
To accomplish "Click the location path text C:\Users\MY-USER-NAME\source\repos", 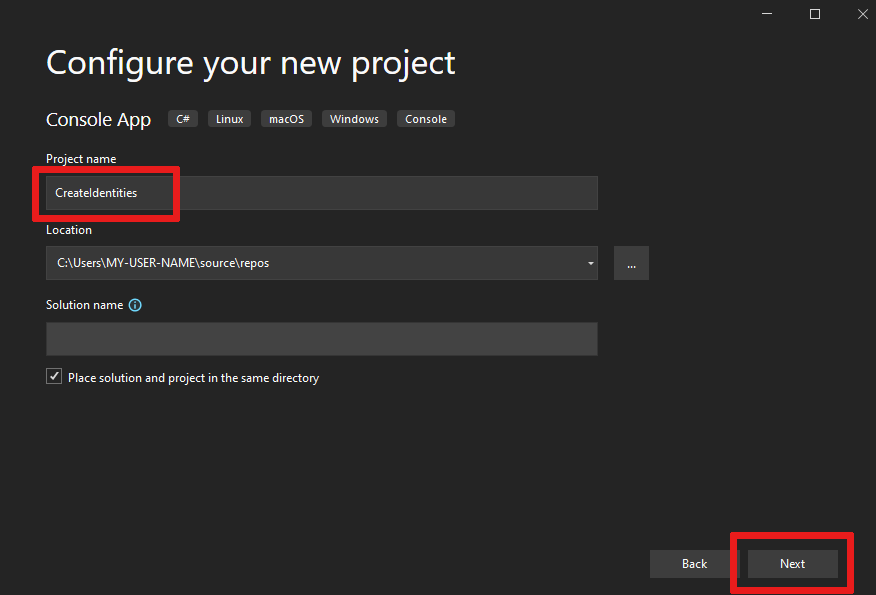I will [x=163, y=263].
